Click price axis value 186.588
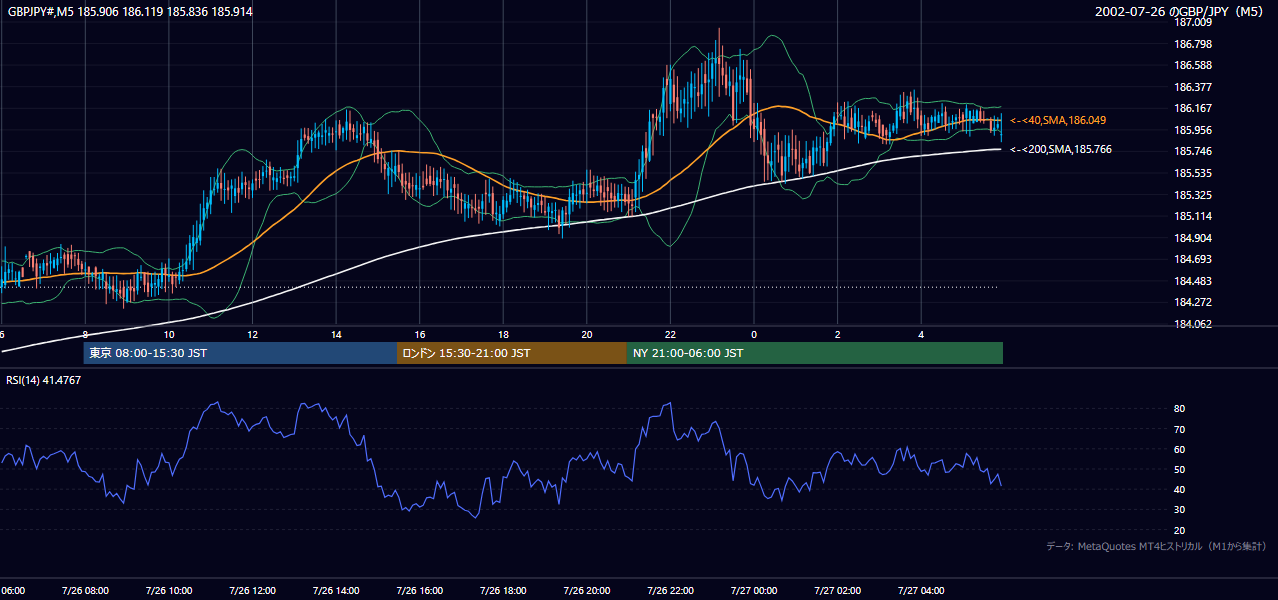The width and height of the screenshot is (1278, 600). pos(1194,66)
